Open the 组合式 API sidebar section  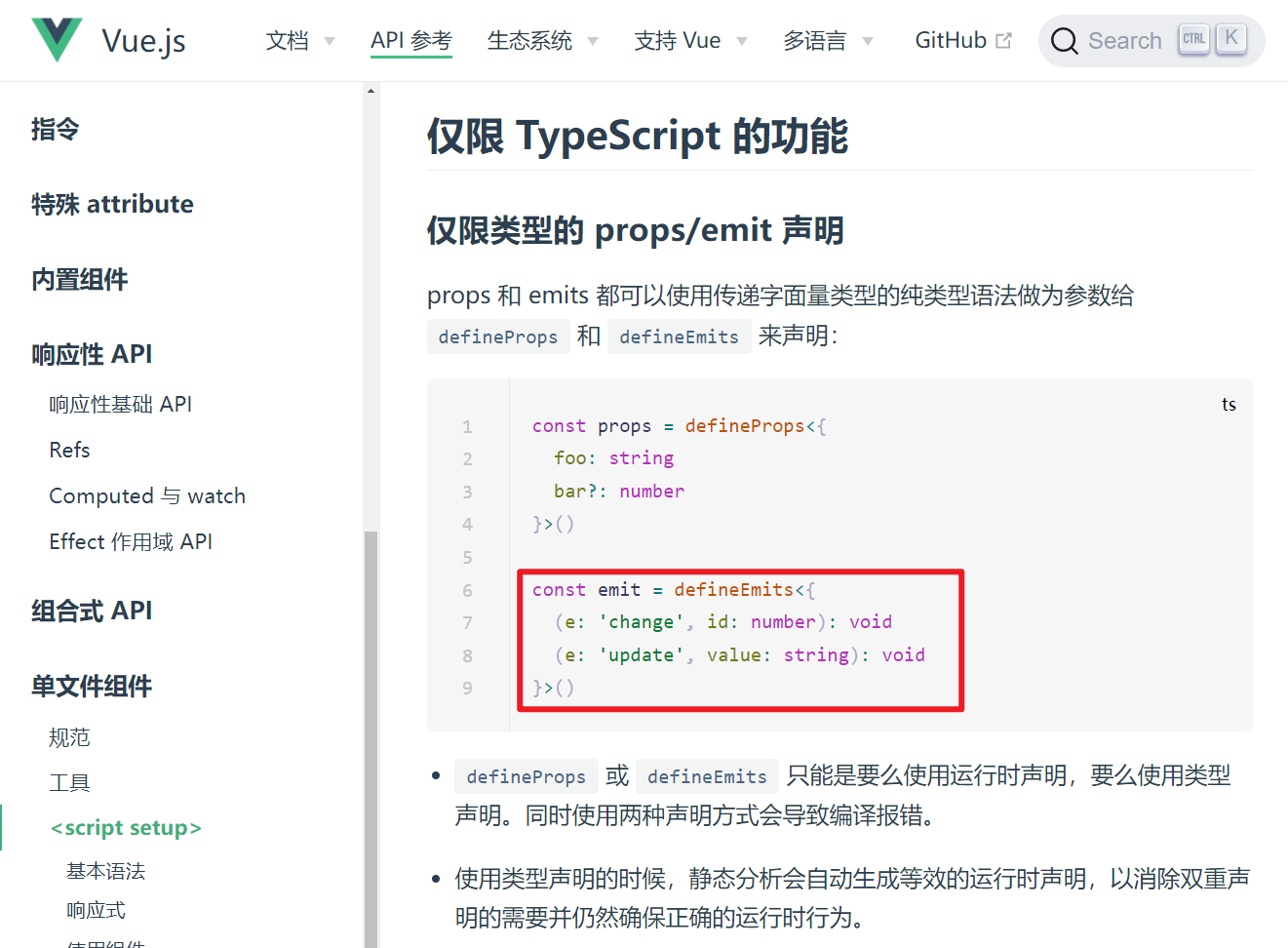[92, 611]
